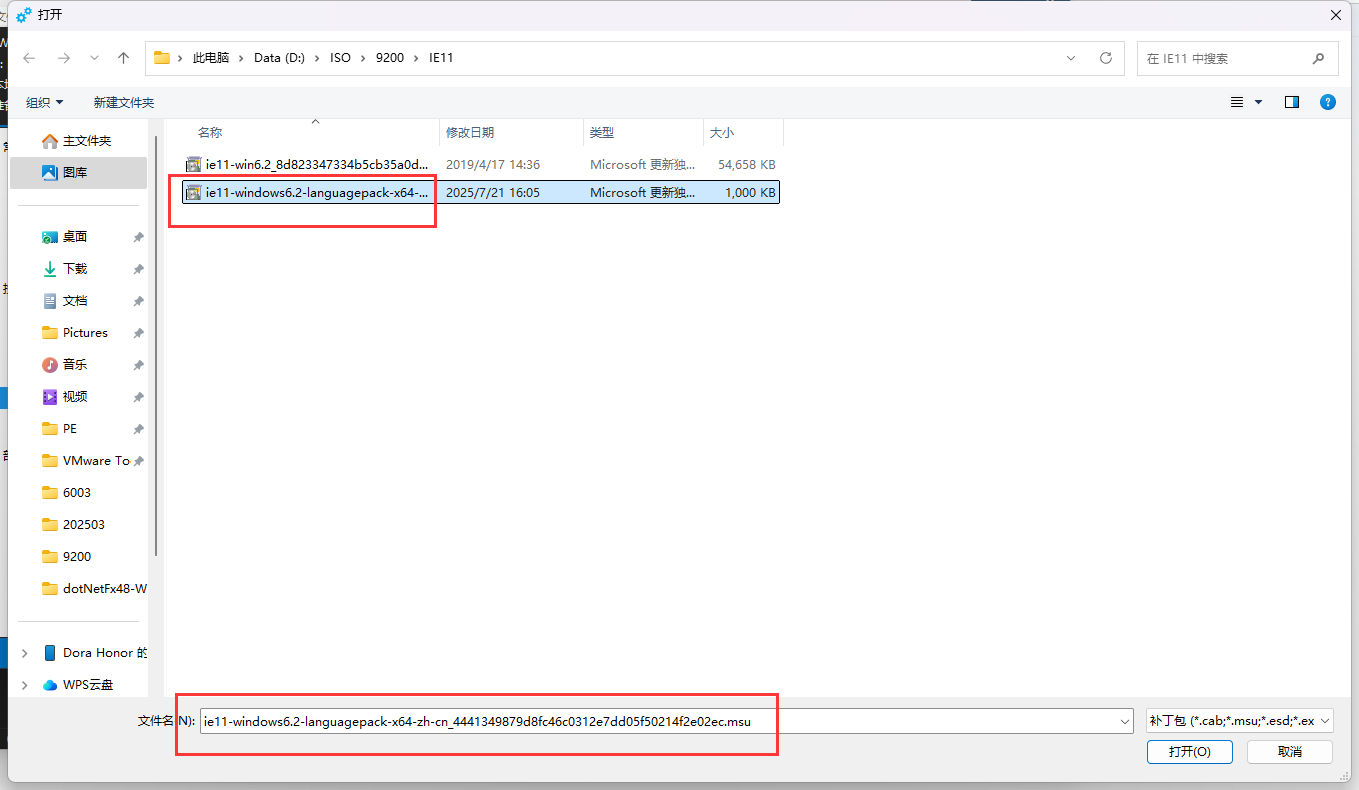
Task: Go back with the left arrow
Action: click(29, 58)
